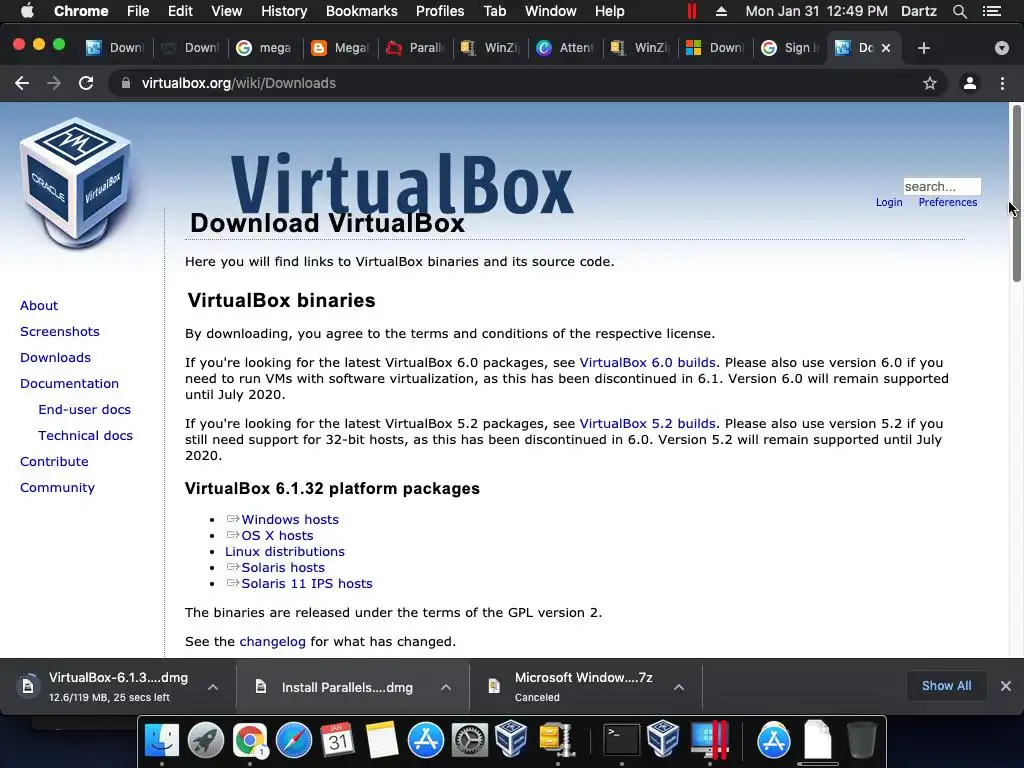This screenshot has height=768, width=1024.
Task: Close the active Downloads tab
Action: pos(886,48)
